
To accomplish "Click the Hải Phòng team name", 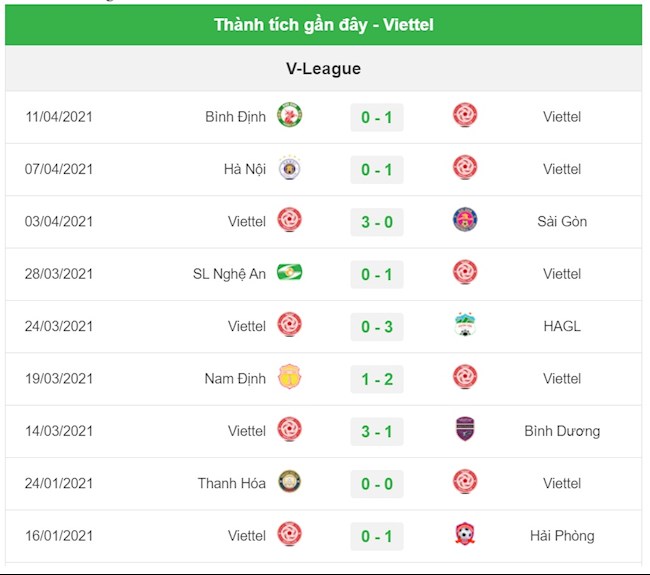I will [x=562, y=536].
